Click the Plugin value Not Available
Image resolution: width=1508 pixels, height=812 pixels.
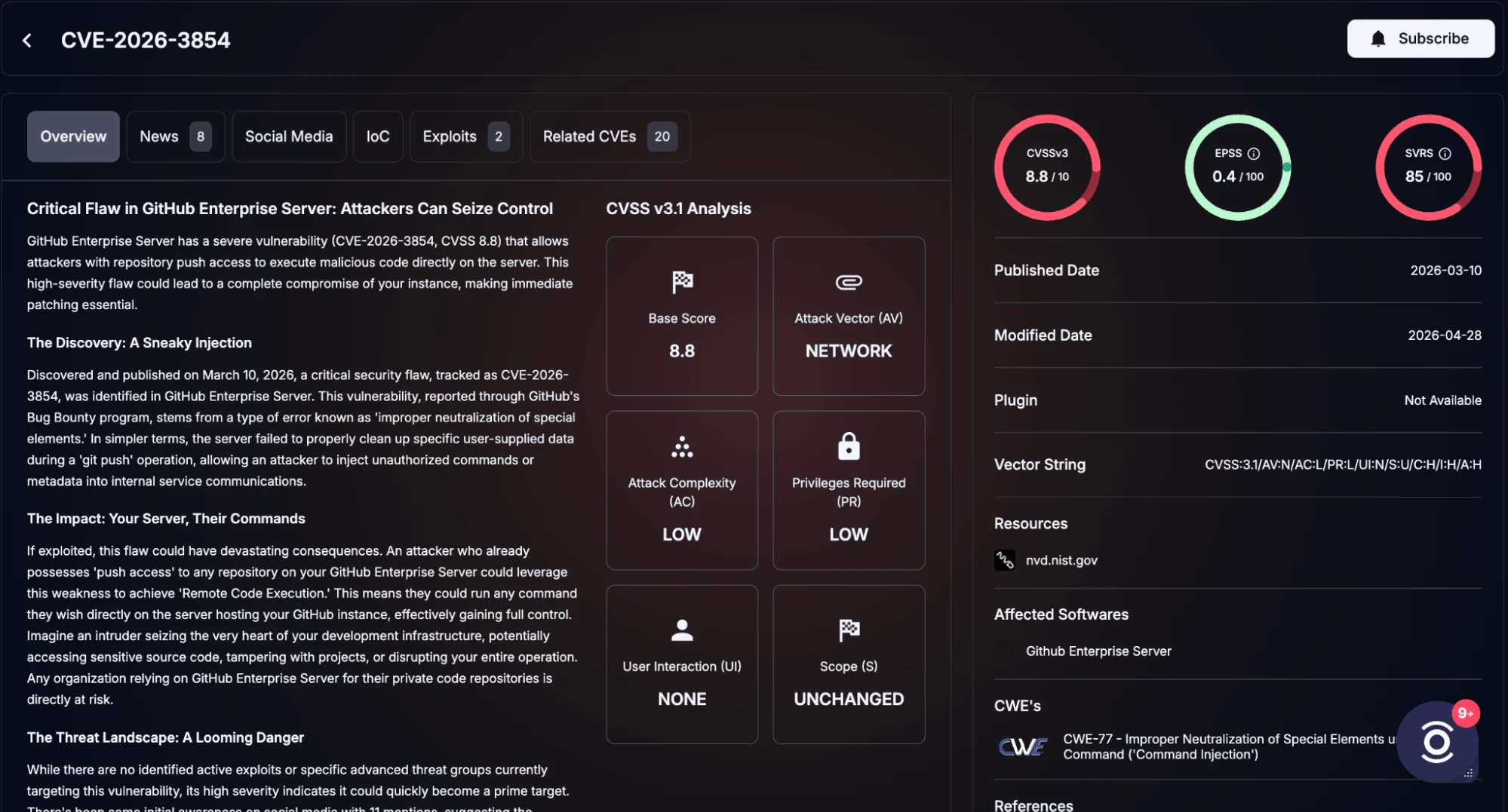click(x=1442, y=400)
